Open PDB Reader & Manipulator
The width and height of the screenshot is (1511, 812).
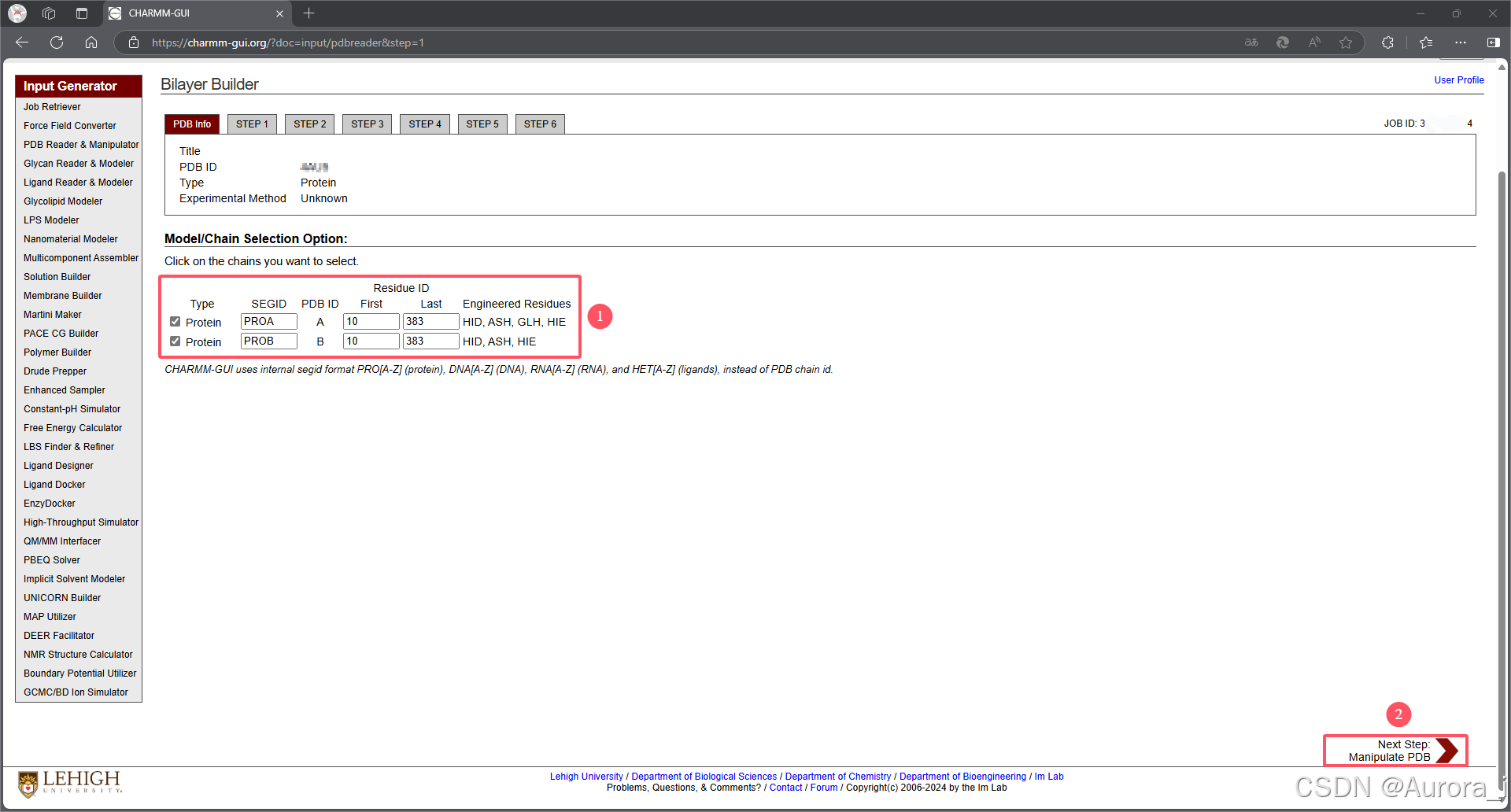click(81, 145)
